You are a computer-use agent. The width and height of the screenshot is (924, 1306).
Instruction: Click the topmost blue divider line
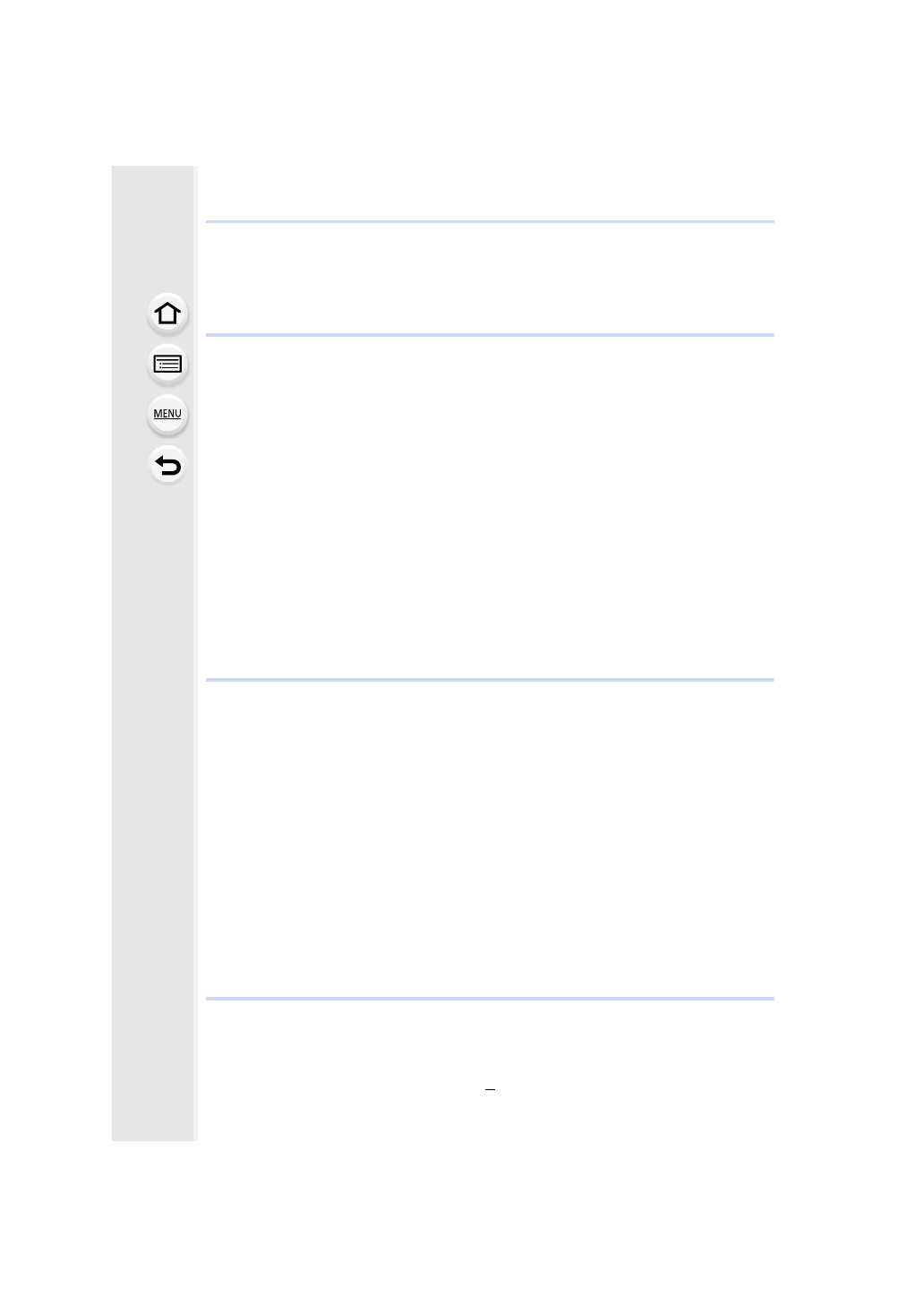(x=490, y=221)
